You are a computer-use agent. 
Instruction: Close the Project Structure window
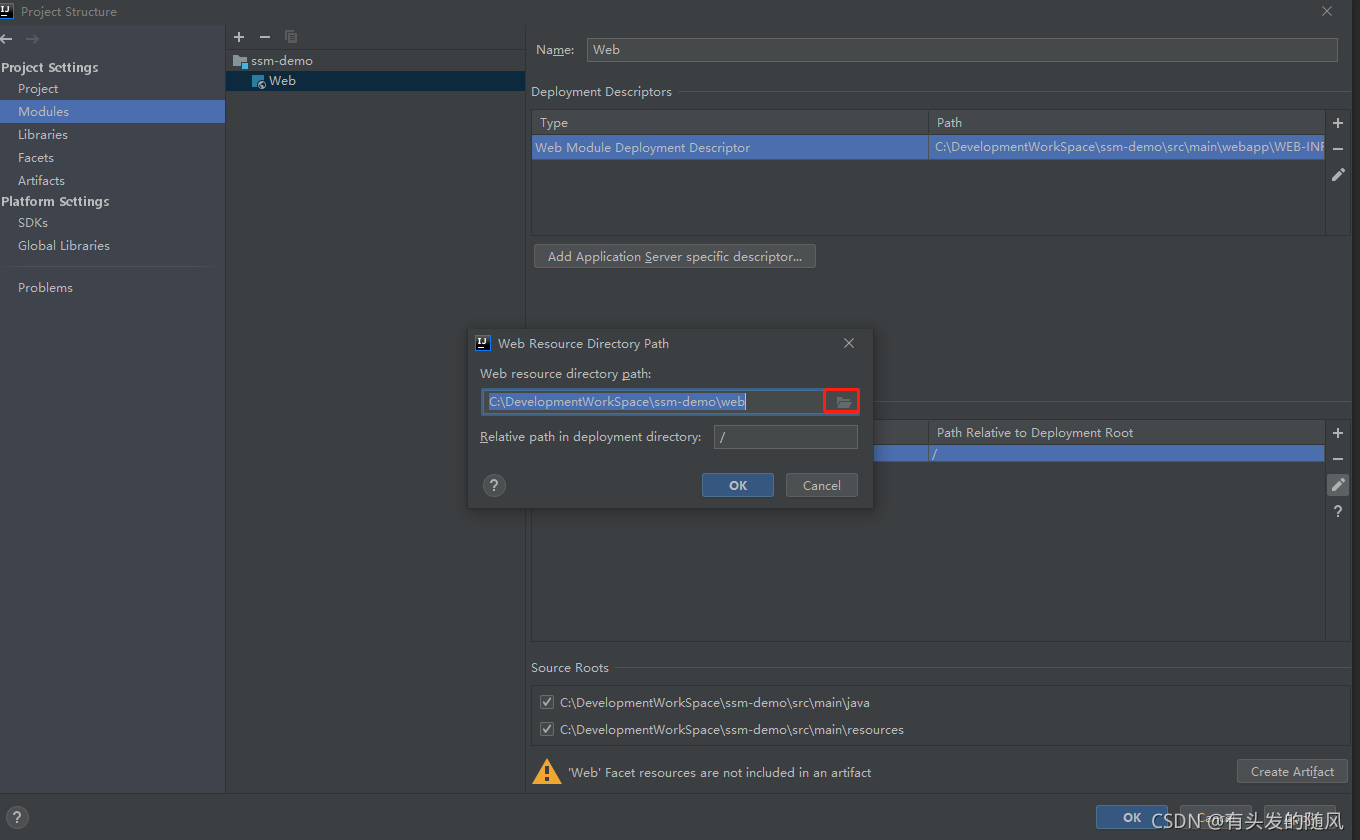pyautogui.click(x=1327, y=12)
